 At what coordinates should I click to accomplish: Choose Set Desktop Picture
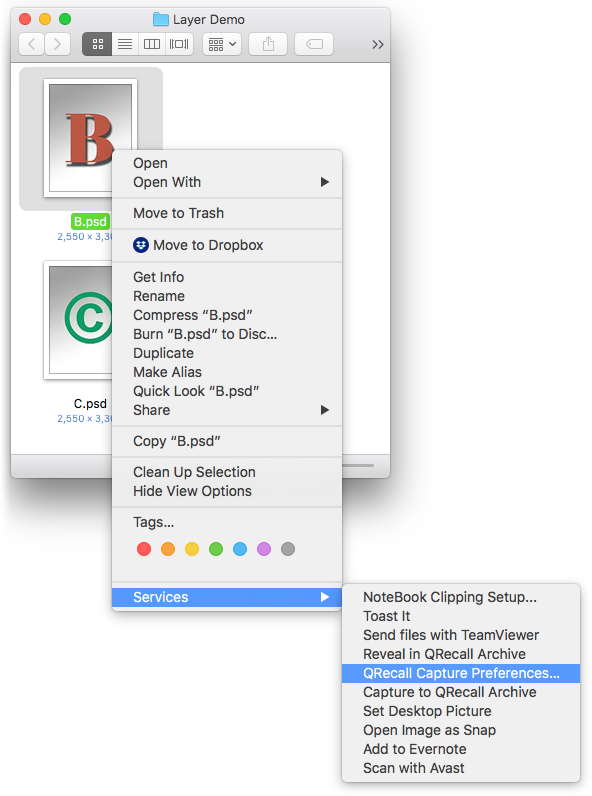pyautogui.click(x=461, y=711)
